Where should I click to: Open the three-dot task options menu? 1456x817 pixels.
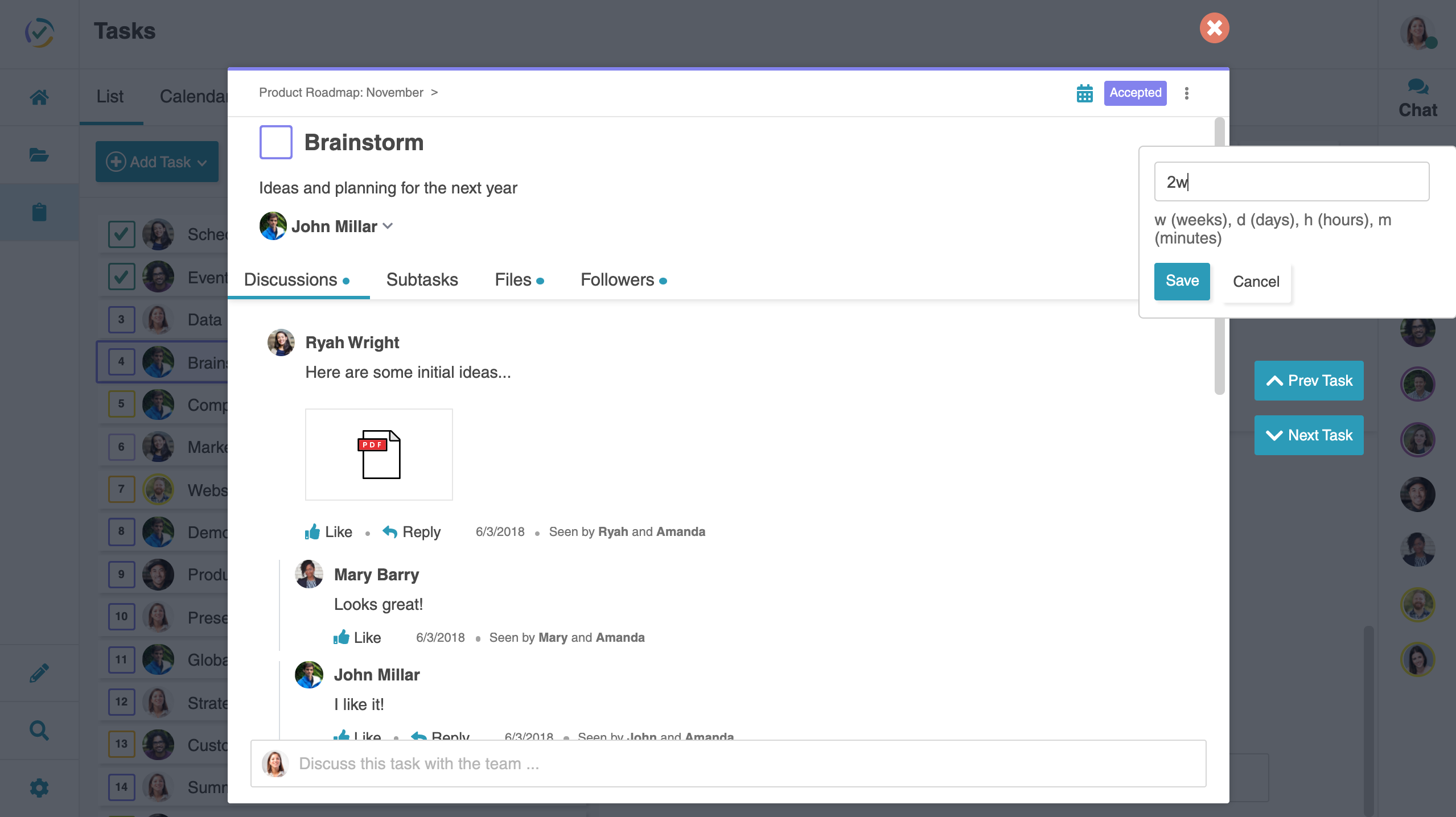1187,93
